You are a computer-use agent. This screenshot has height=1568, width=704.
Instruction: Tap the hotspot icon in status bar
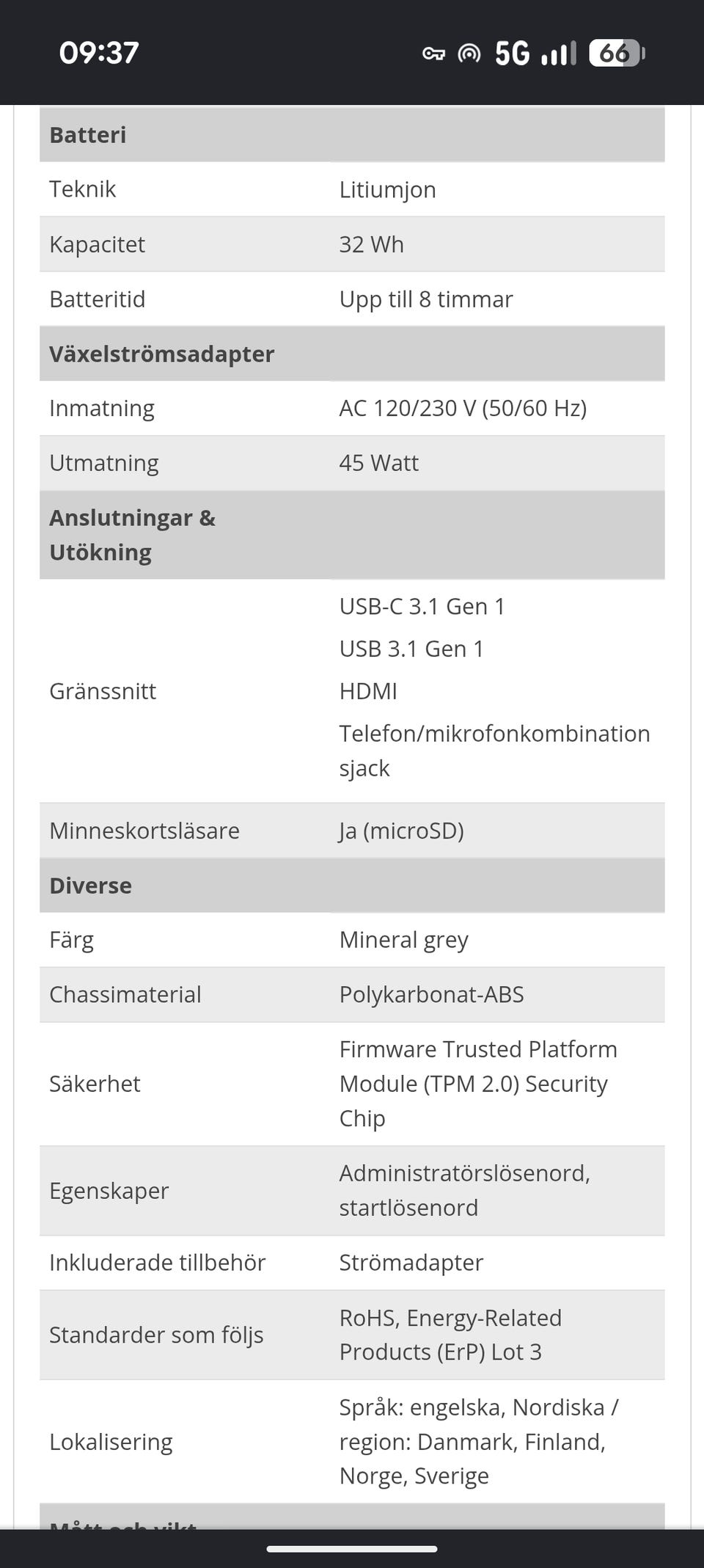click(469, 53)
